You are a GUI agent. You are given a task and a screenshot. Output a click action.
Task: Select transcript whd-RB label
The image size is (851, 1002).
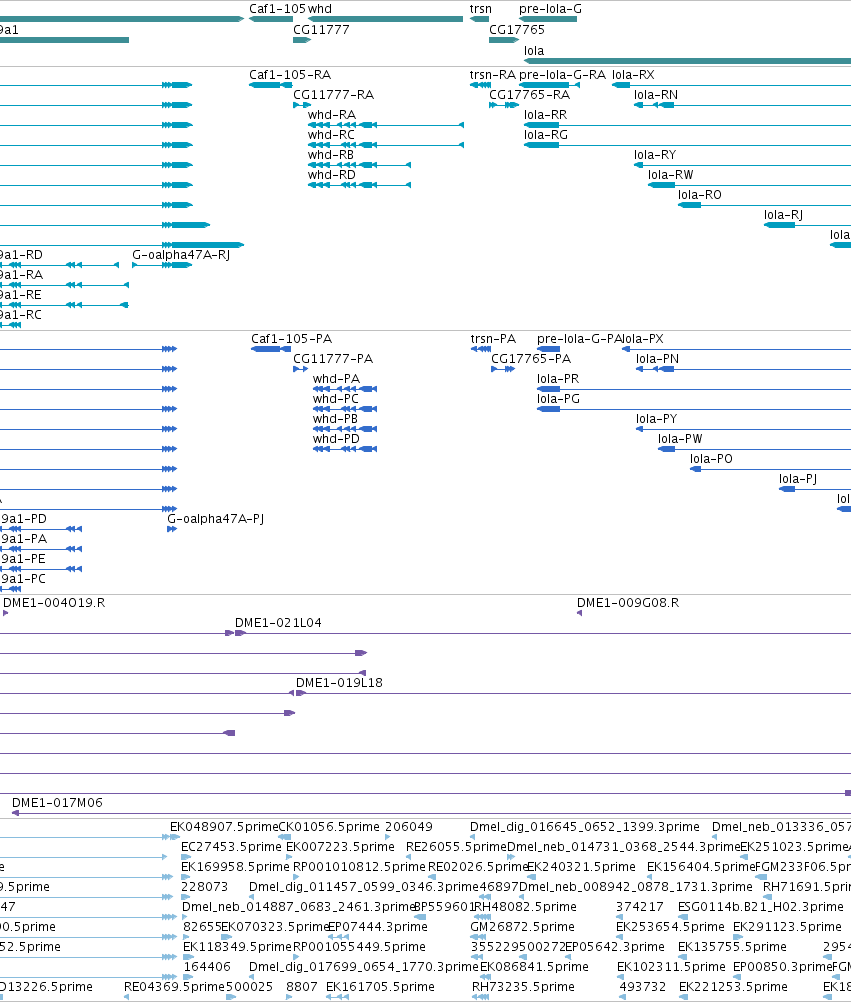[331, 155]
